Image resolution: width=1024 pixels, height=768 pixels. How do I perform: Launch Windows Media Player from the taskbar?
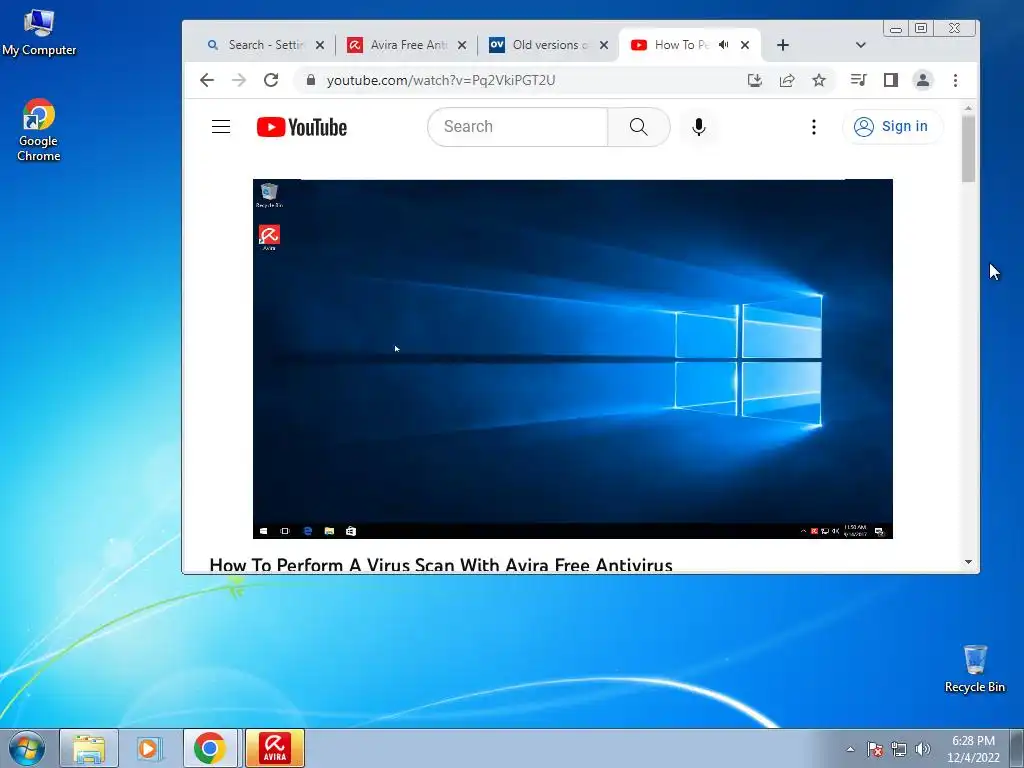tap(149, 748)
